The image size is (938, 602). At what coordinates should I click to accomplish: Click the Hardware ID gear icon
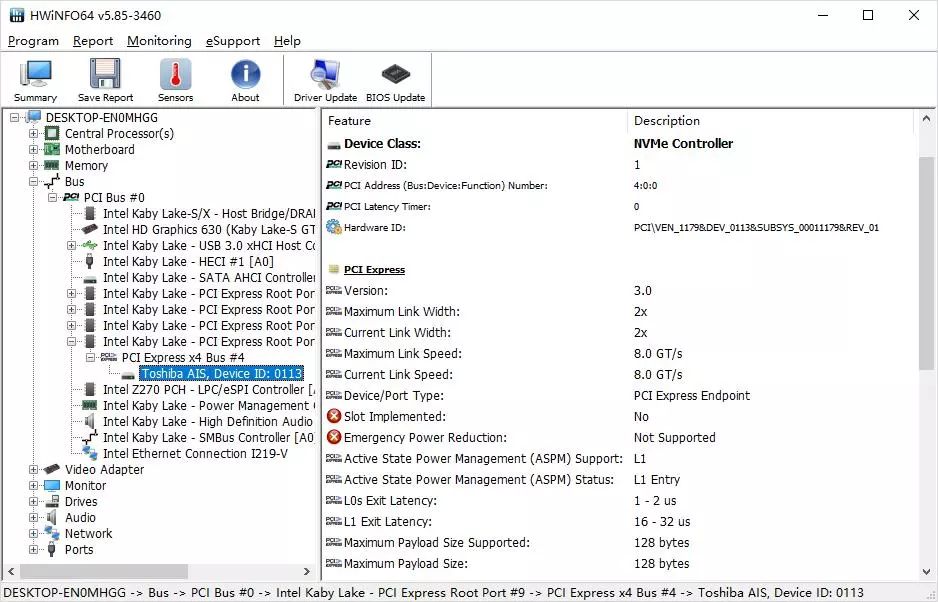point(333,227)
